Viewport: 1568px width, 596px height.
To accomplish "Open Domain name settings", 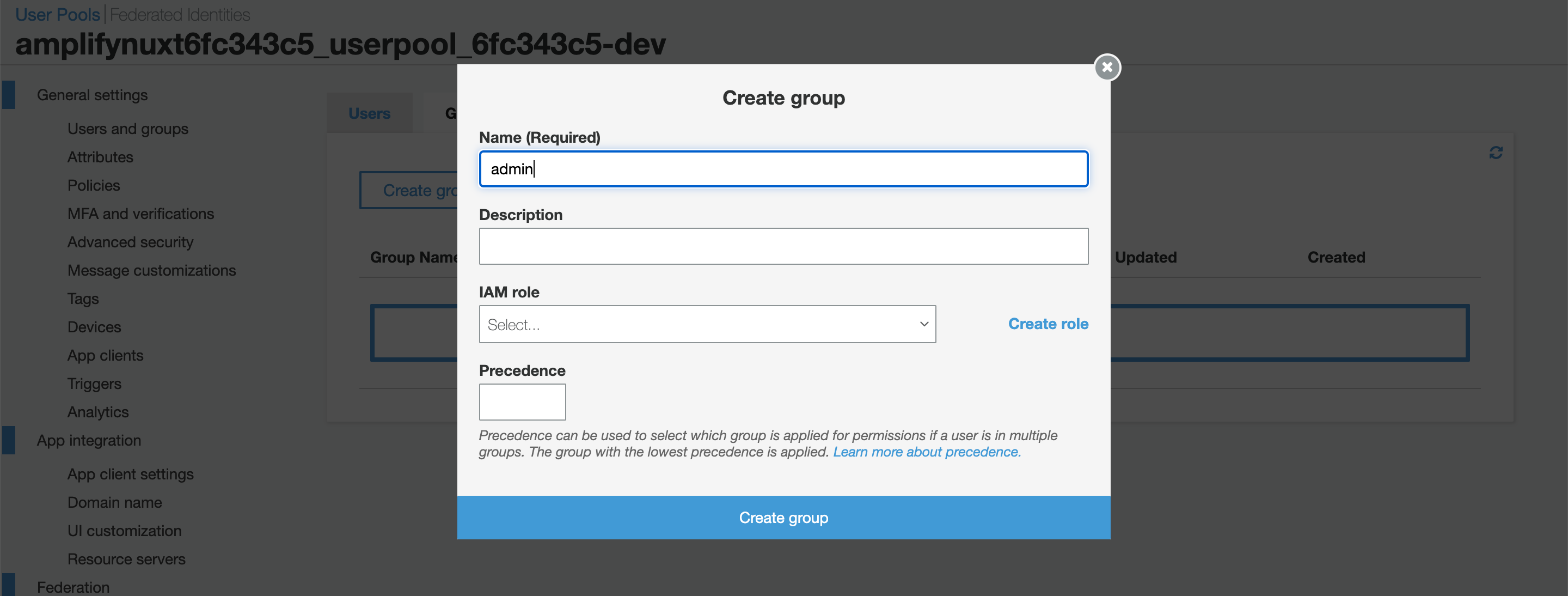I will pos(114,502).
